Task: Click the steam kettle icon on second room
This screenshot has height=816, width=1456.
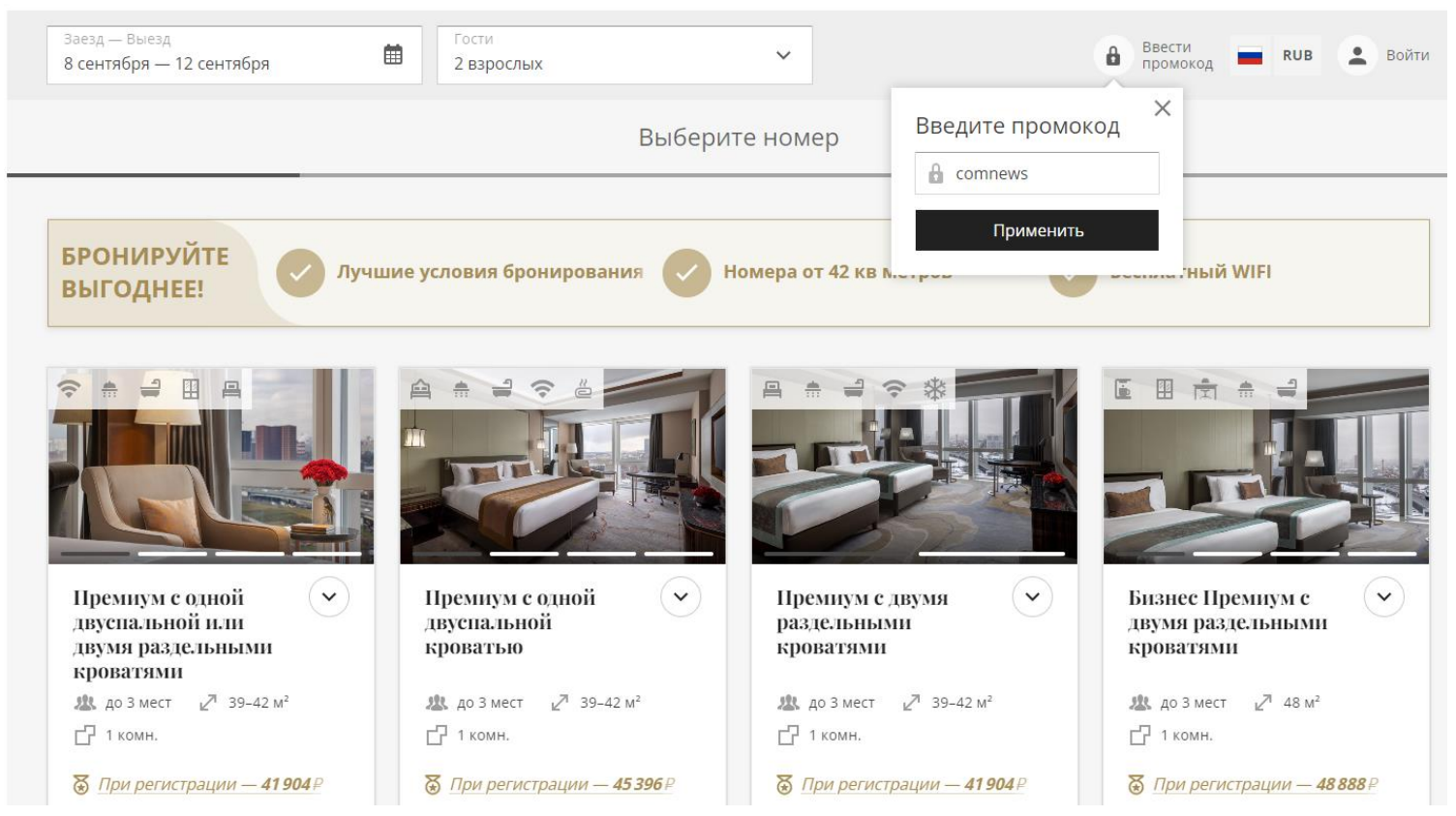Action: (583, 389)
